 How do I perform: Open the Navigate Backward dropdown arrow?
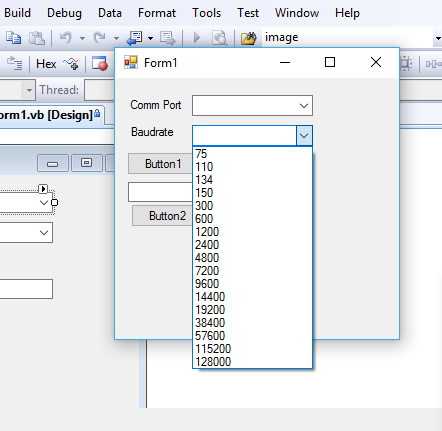[151, 38]
